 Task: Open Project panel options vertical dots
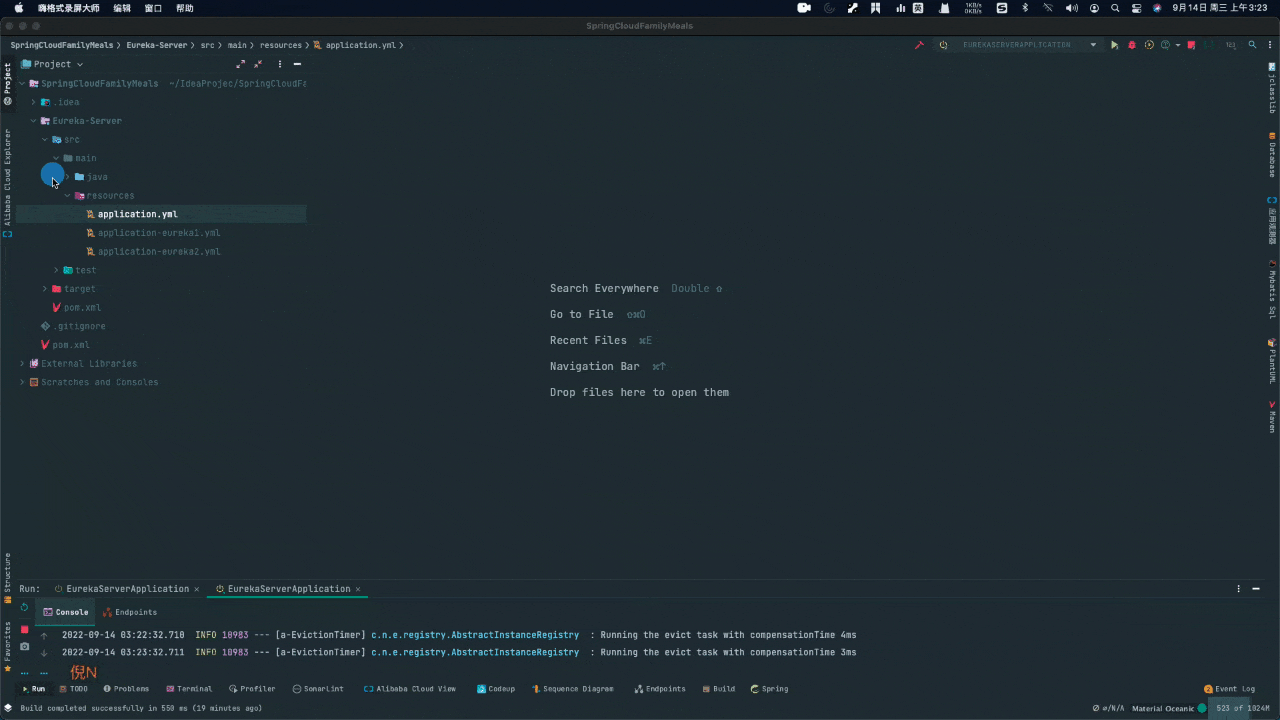click(280, 64)
